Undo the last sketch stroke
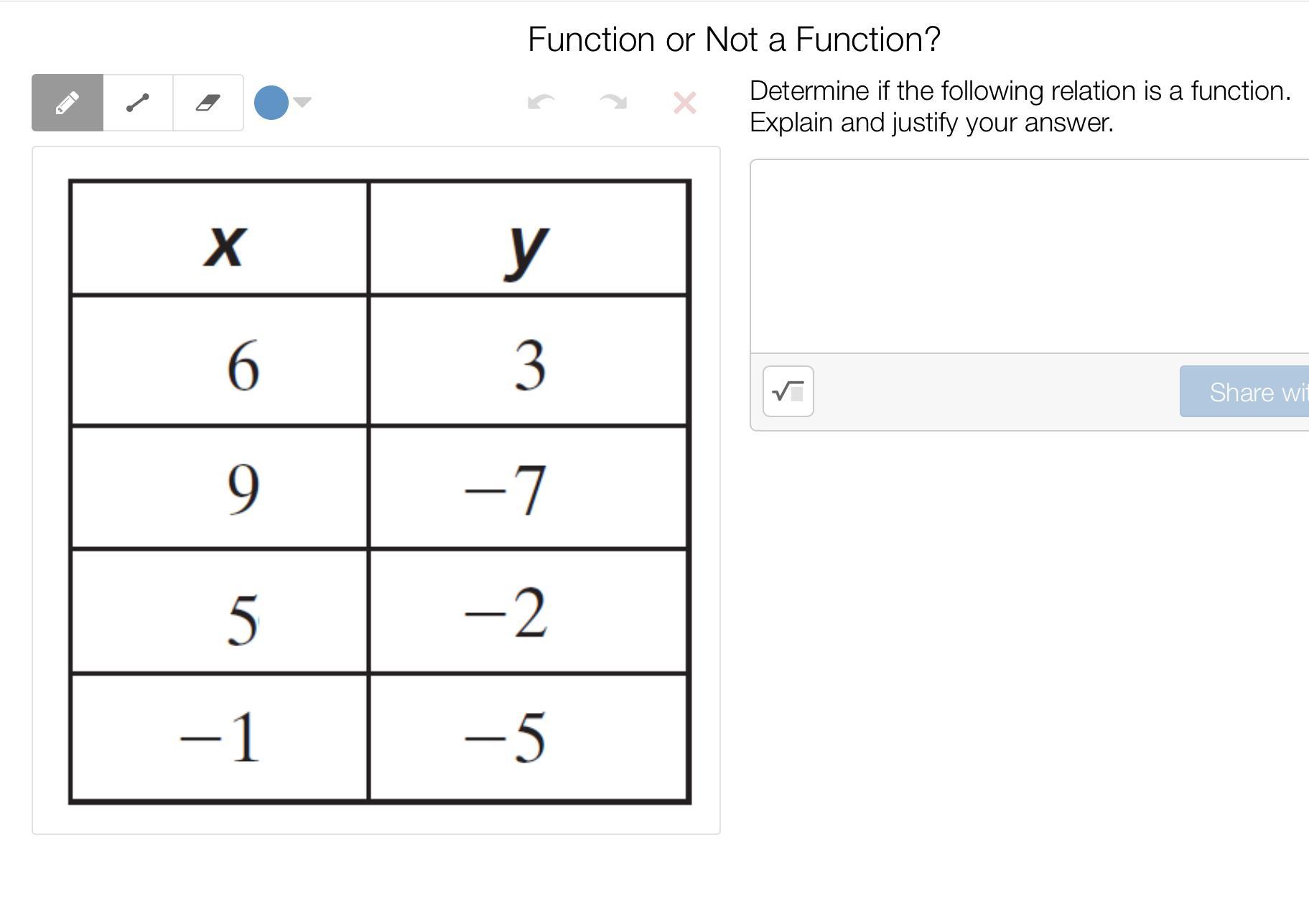Viewport: 1309px width, 924px height. [x=541, y=103]
